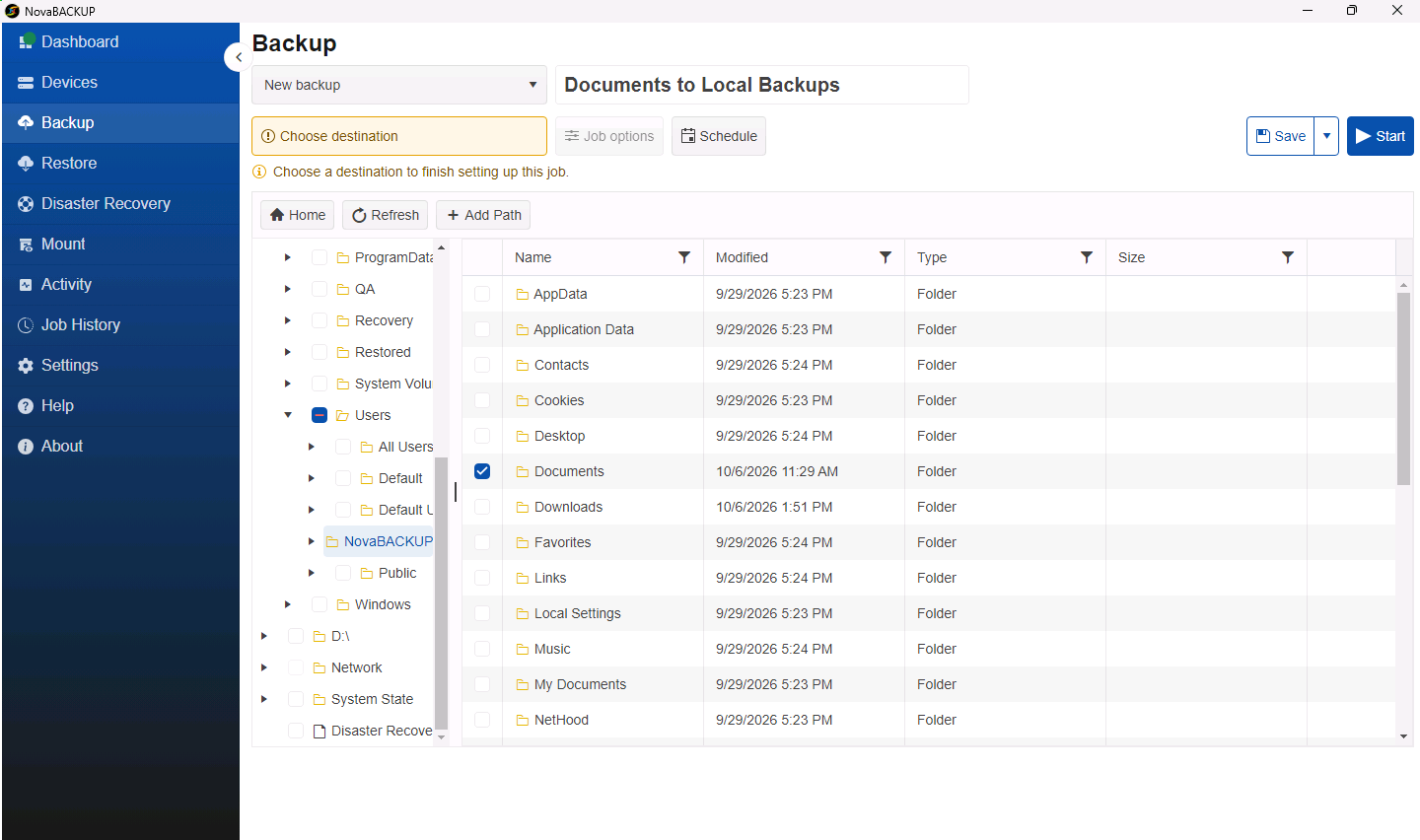1420x840 pixels.
Task: Expand the Network tree node
Action: click(x=264, y=667)
